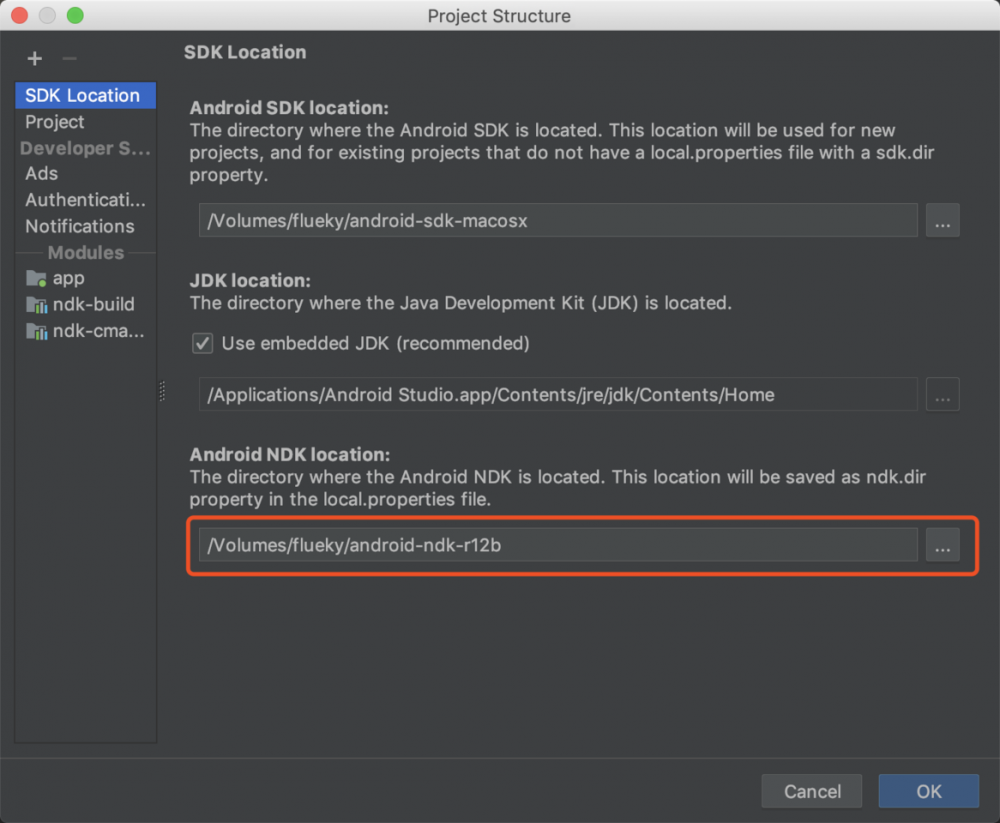The width and height of the screenshot is (1000, 823).
Task: Click the sidebar splitter drag handle
Action: (162, 391)
